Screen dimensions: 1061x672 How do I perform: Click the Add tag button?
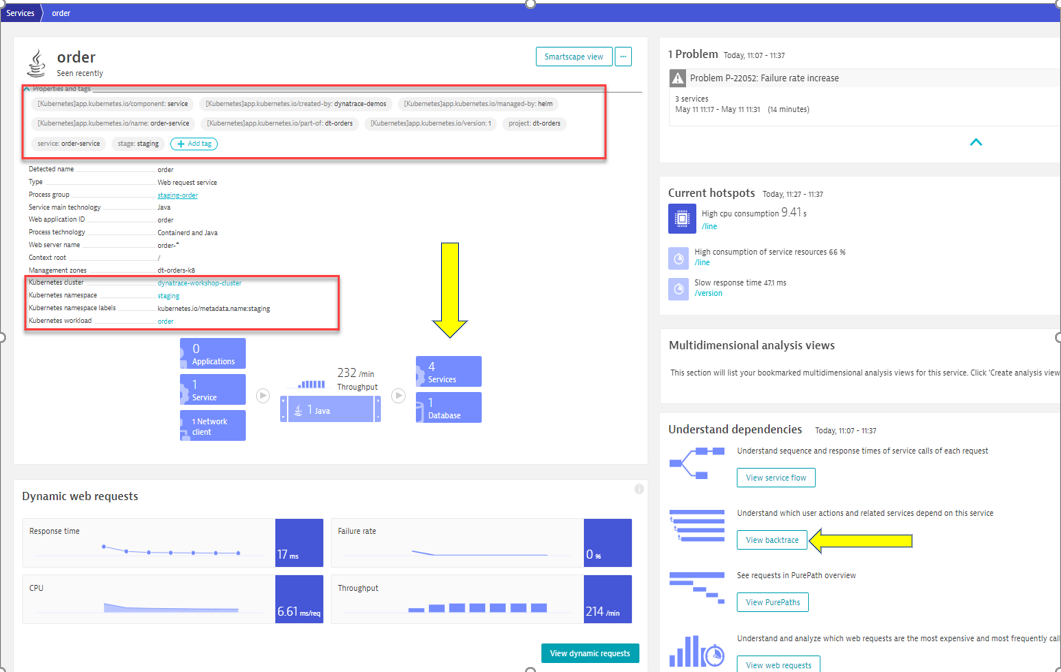point(194,144)
